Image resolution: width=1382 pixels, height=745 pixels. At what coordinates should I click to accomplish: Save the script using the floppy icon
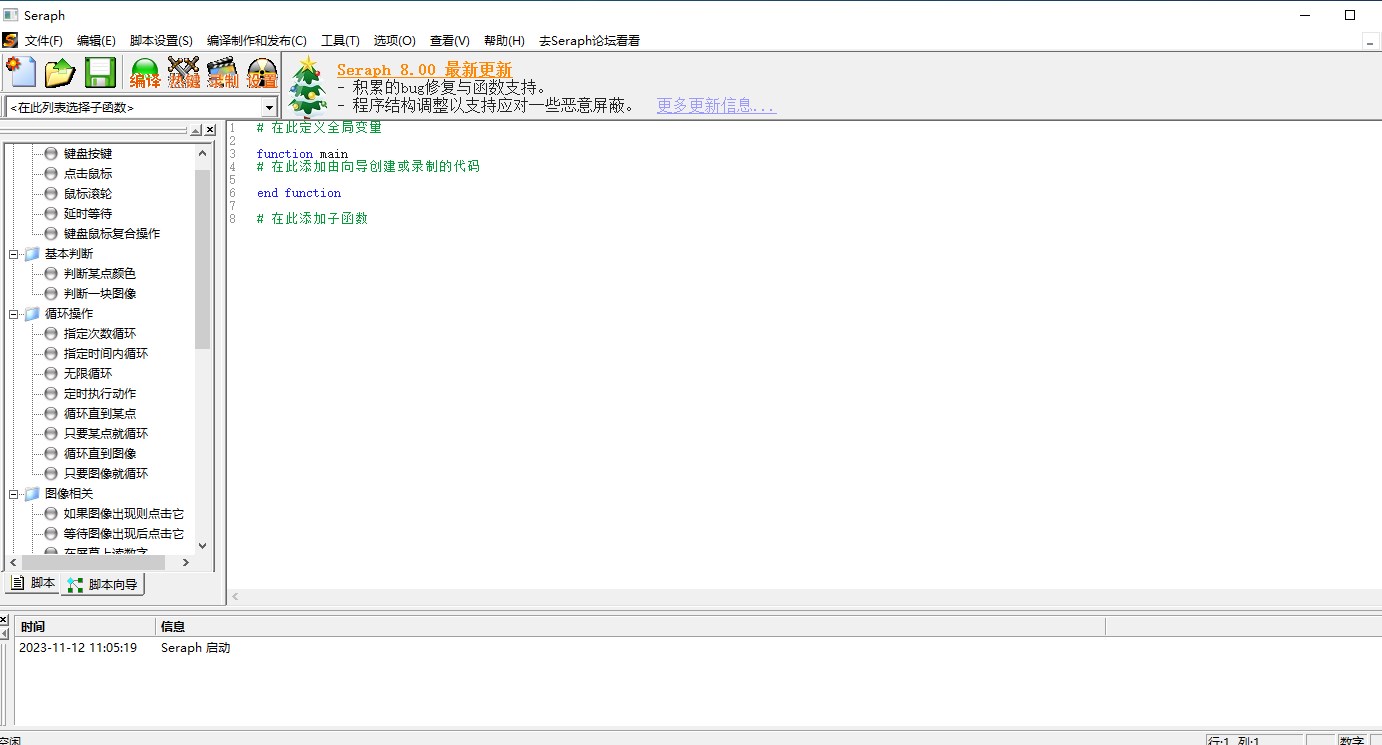point(100,73)
